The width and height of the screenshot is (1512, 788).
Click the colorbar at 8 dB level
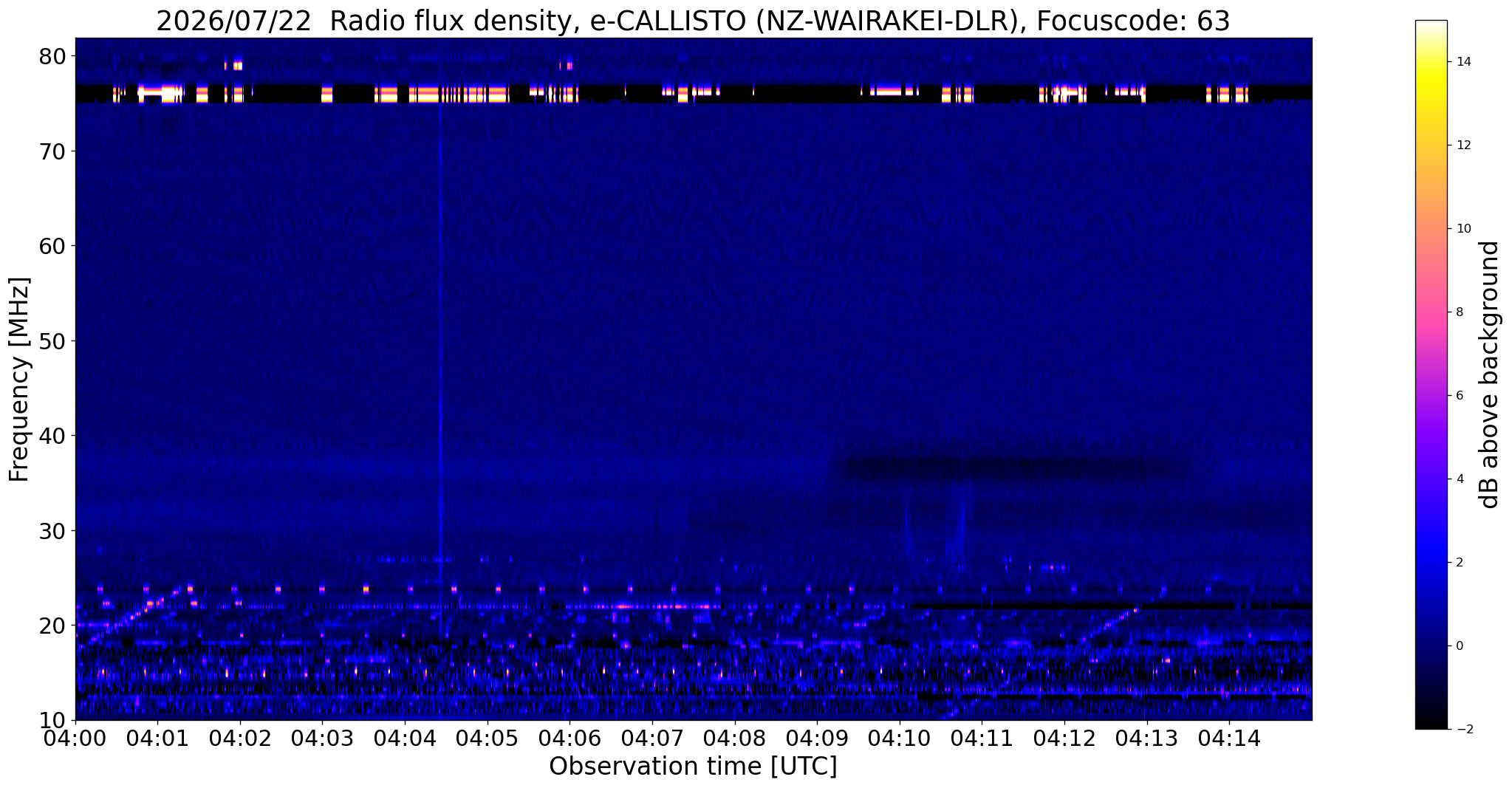[1431, 312]
